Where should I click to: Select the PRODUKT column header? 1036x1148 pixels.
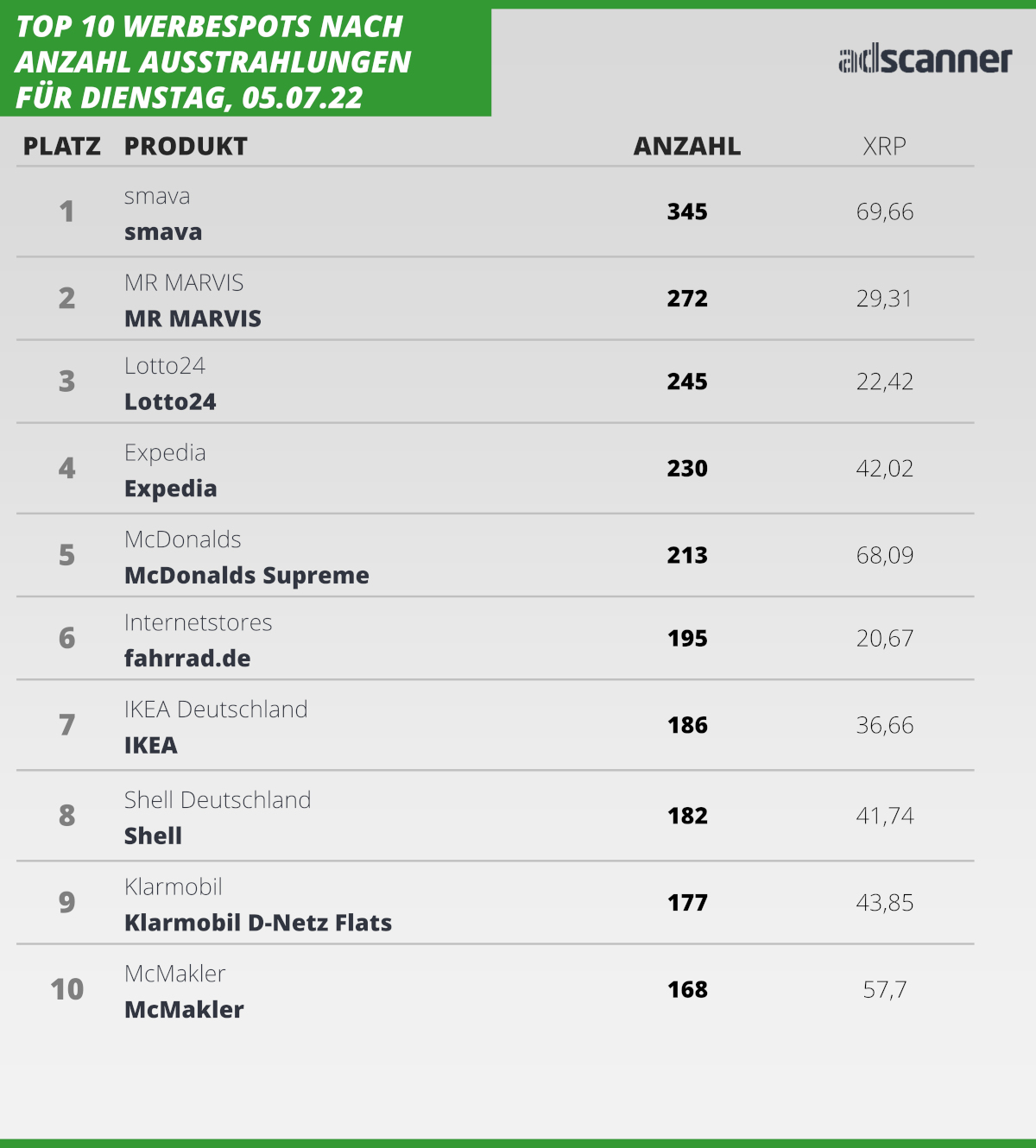pyautogui.click(x=186, y=147)
